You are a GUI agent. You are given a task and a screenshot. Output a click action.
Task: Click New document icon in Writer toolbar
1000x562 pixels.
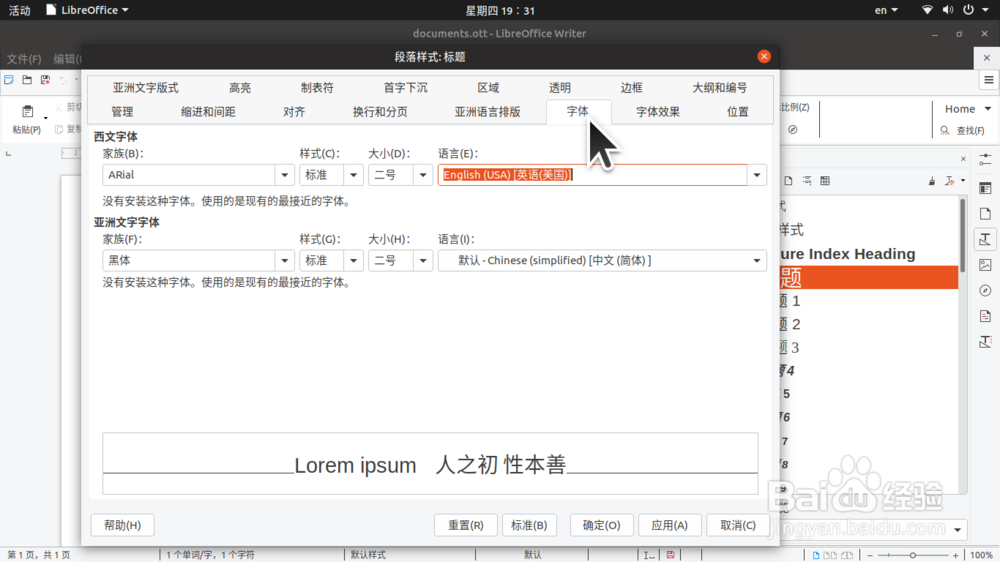(x=9, y=80)
